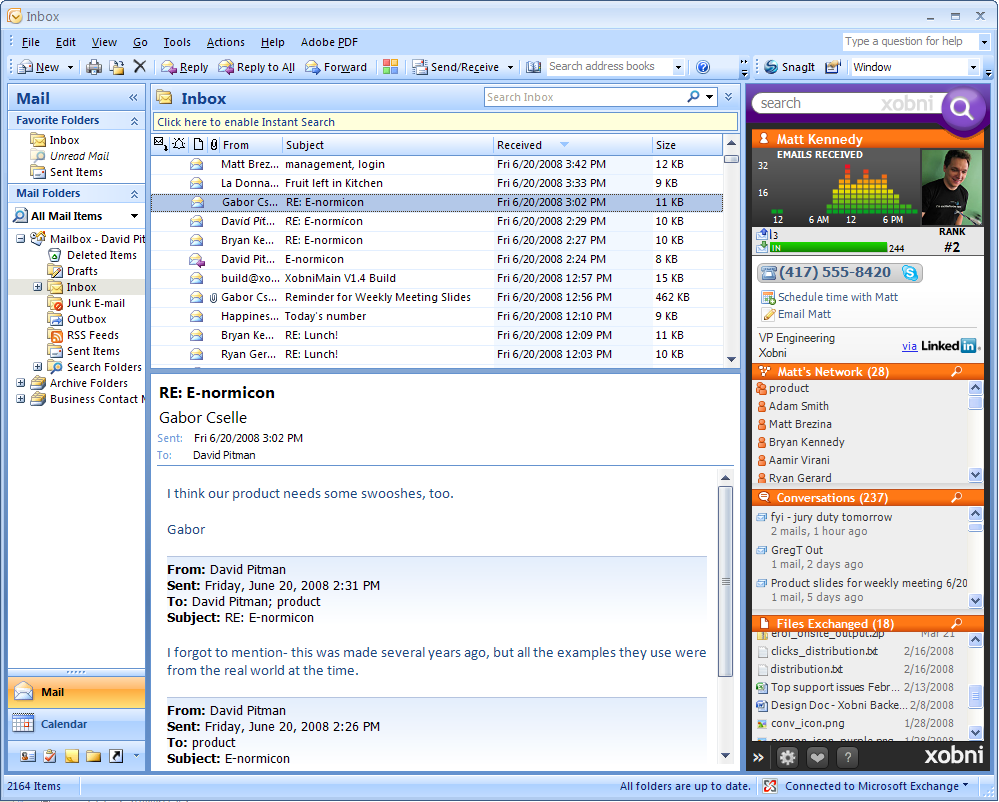The height and width of the screenshot is (802, 999).
Task: Search Matt's Network with the magnifier icon
Action: tap(956, 371)
